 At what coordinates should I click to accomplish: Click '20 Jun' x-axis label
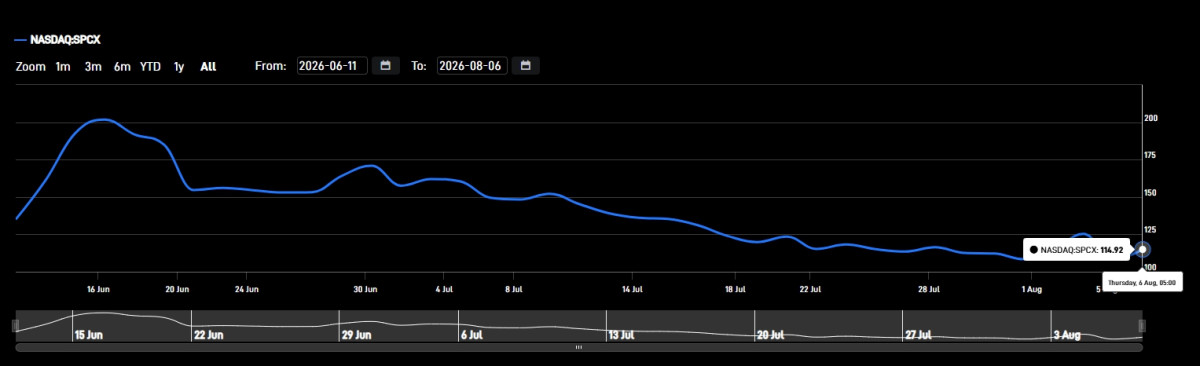(x=177, y=289)
